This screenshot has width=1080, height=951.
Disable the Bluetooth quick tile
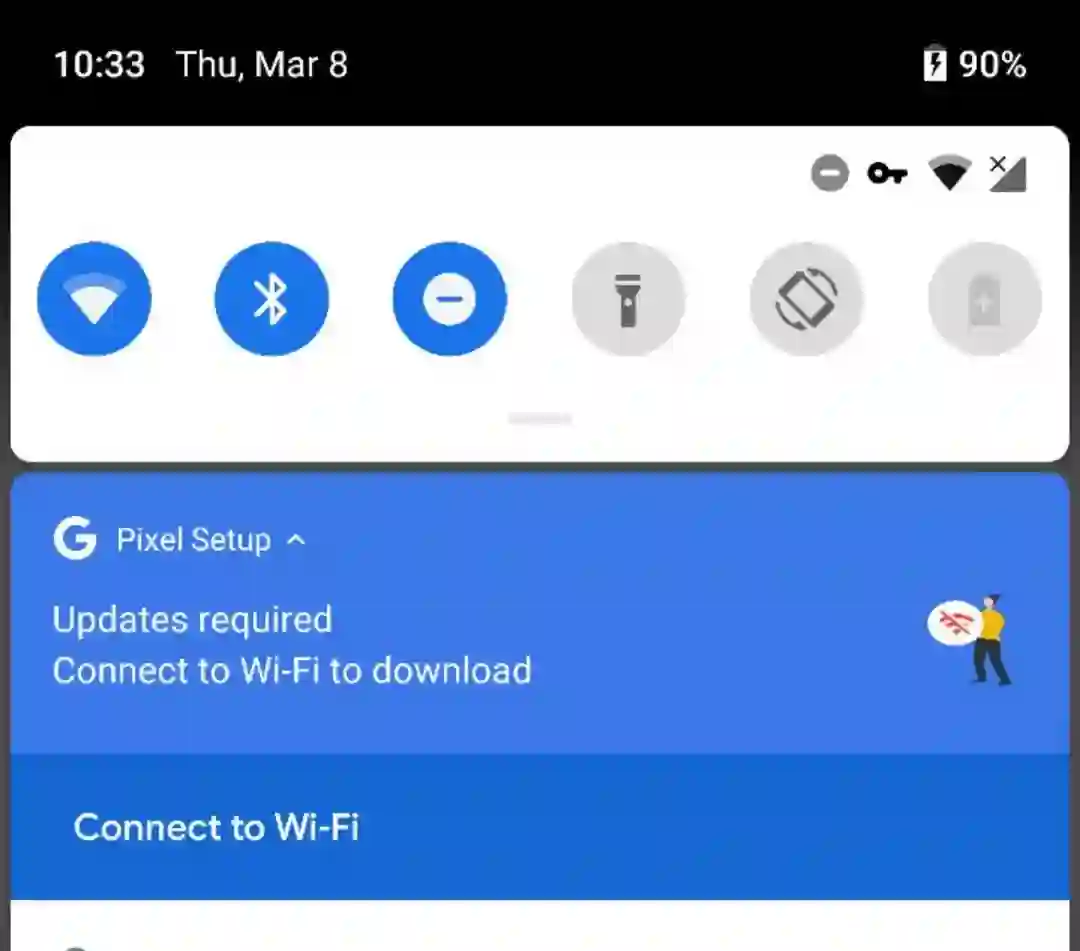point(272,299)
